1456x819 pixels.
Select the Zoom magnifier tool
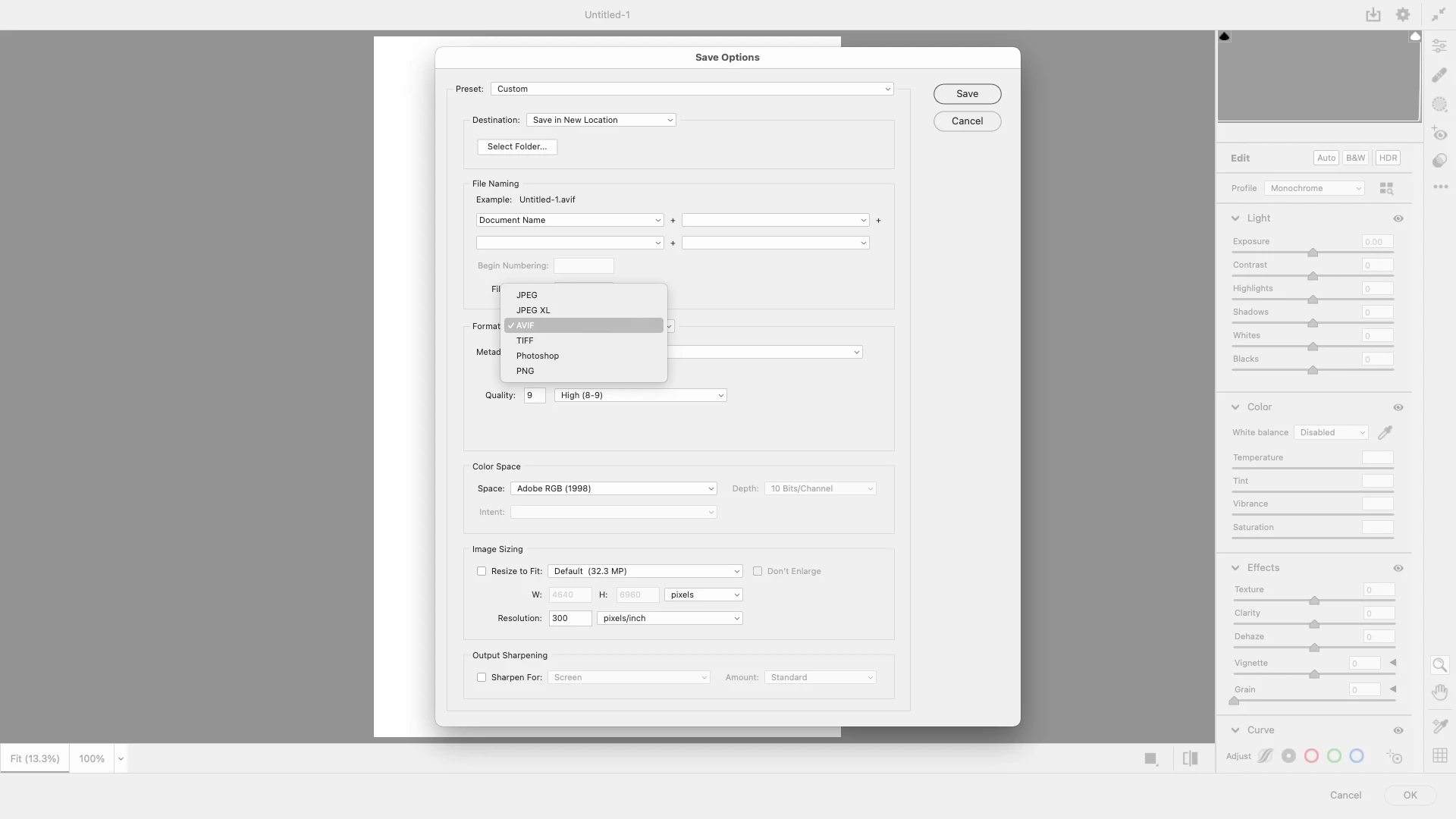[1439, 665]
